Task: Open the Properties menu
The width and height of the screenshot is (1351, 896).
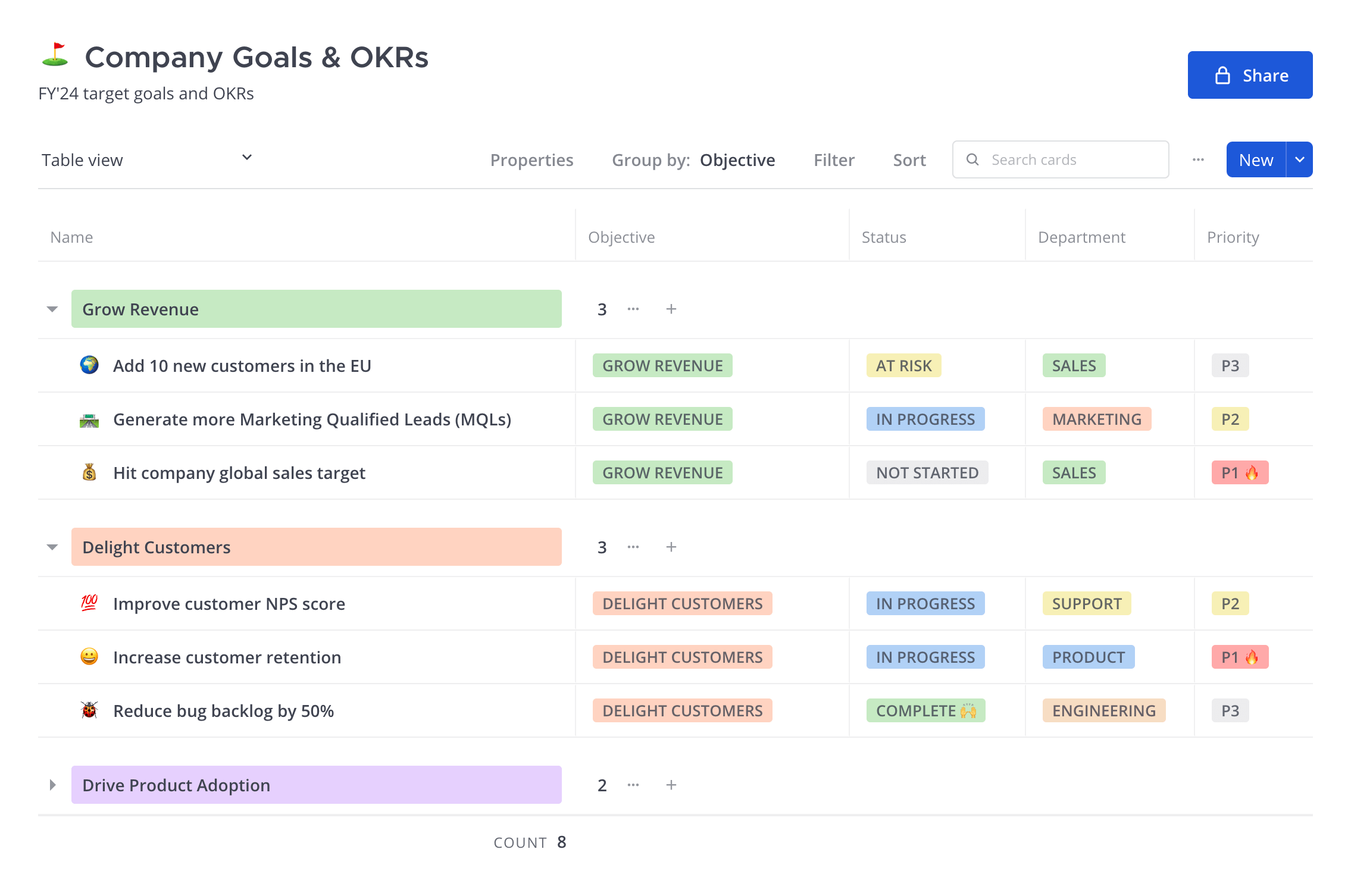Action: click(x=531, y=159)
